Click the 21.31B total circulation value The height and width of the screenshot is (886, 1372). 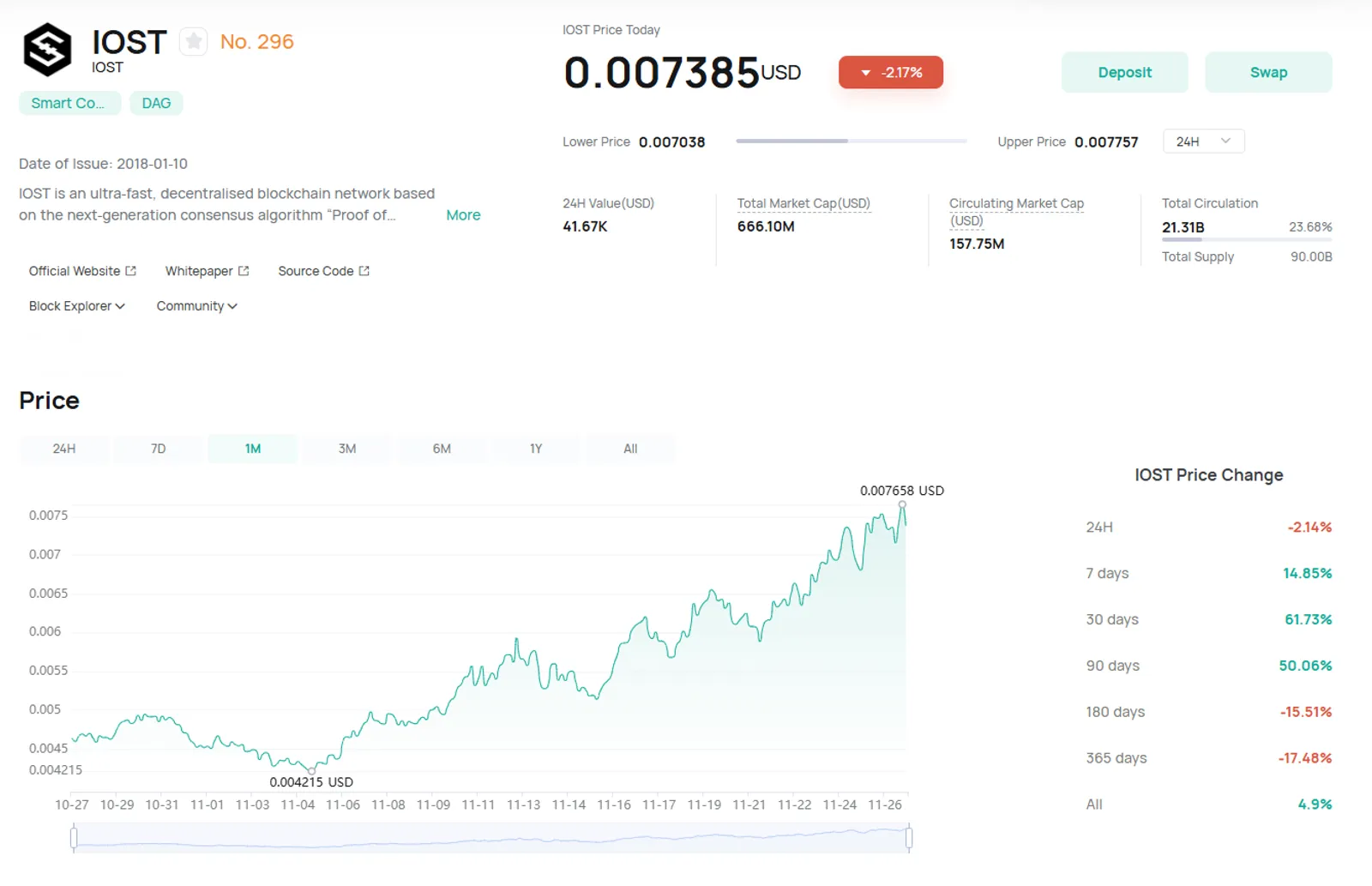coord(1183,227)
